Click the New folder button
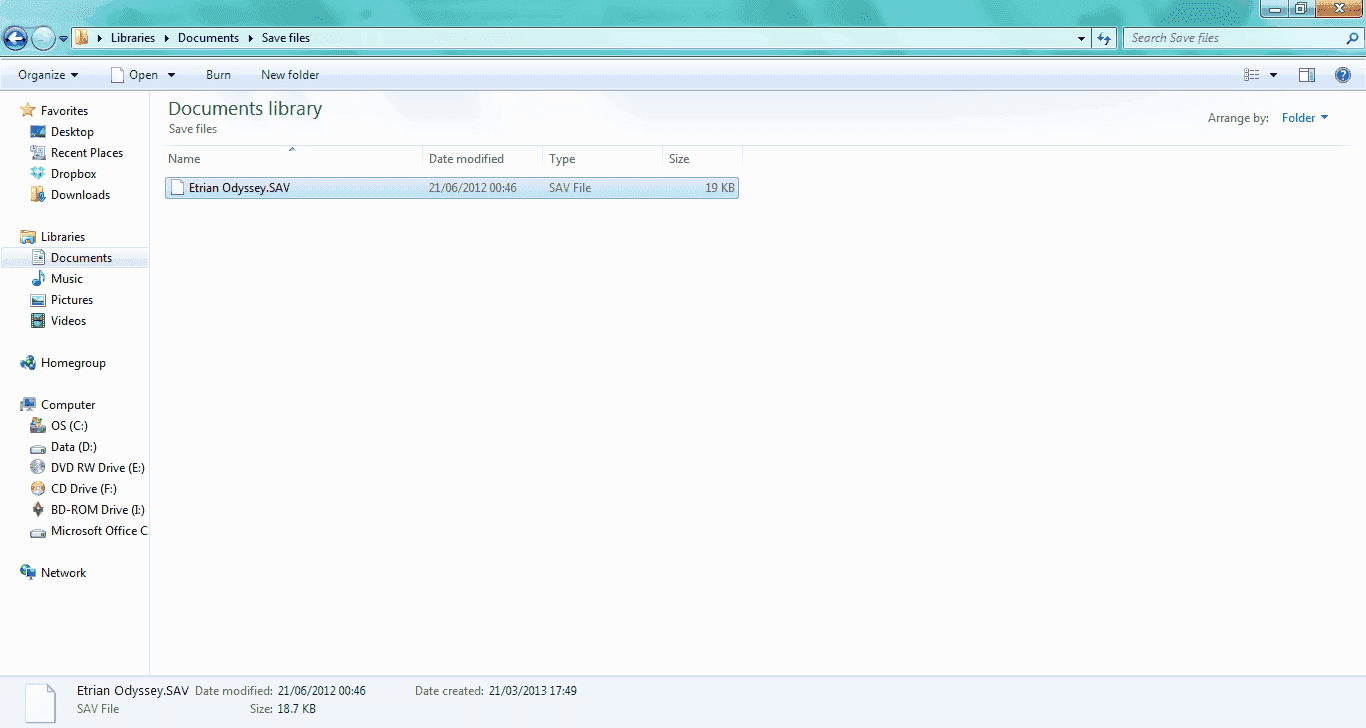Viewport: 1366px width, 728px height. 290,75
